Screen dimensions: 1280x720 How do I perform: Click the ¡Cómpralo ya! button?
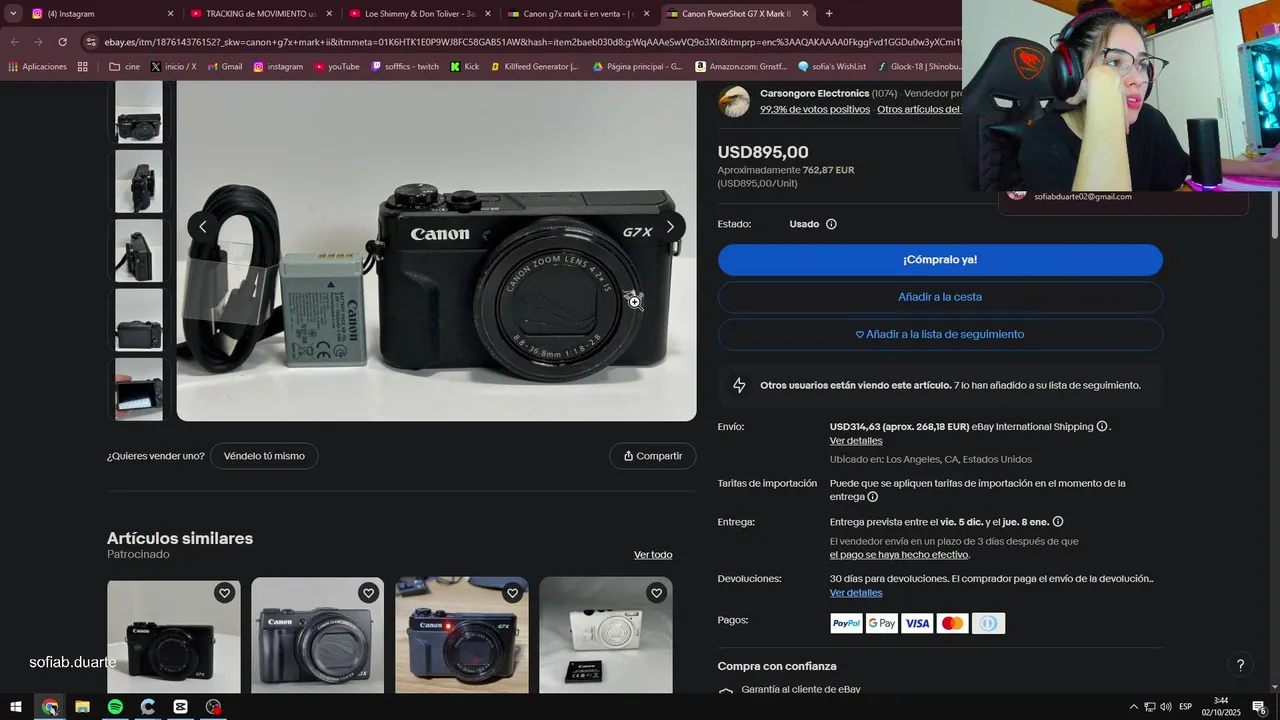click(940, 260)
